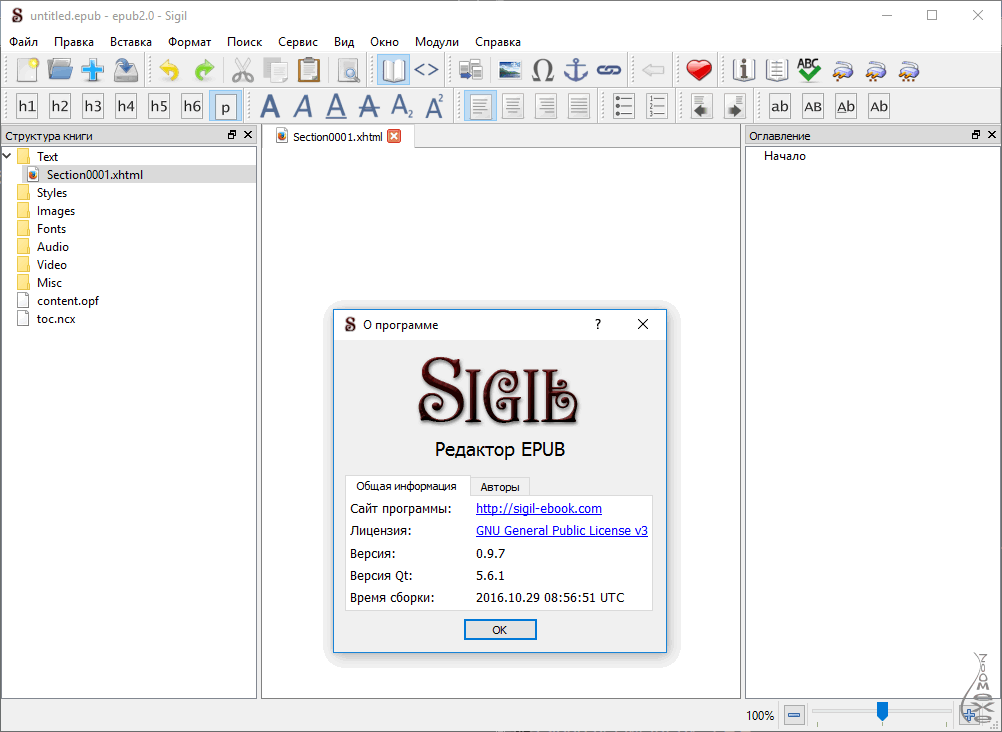1002x732 pixels.
Task: Click the Donate heart icon
Action: click(x=699, y=70)
